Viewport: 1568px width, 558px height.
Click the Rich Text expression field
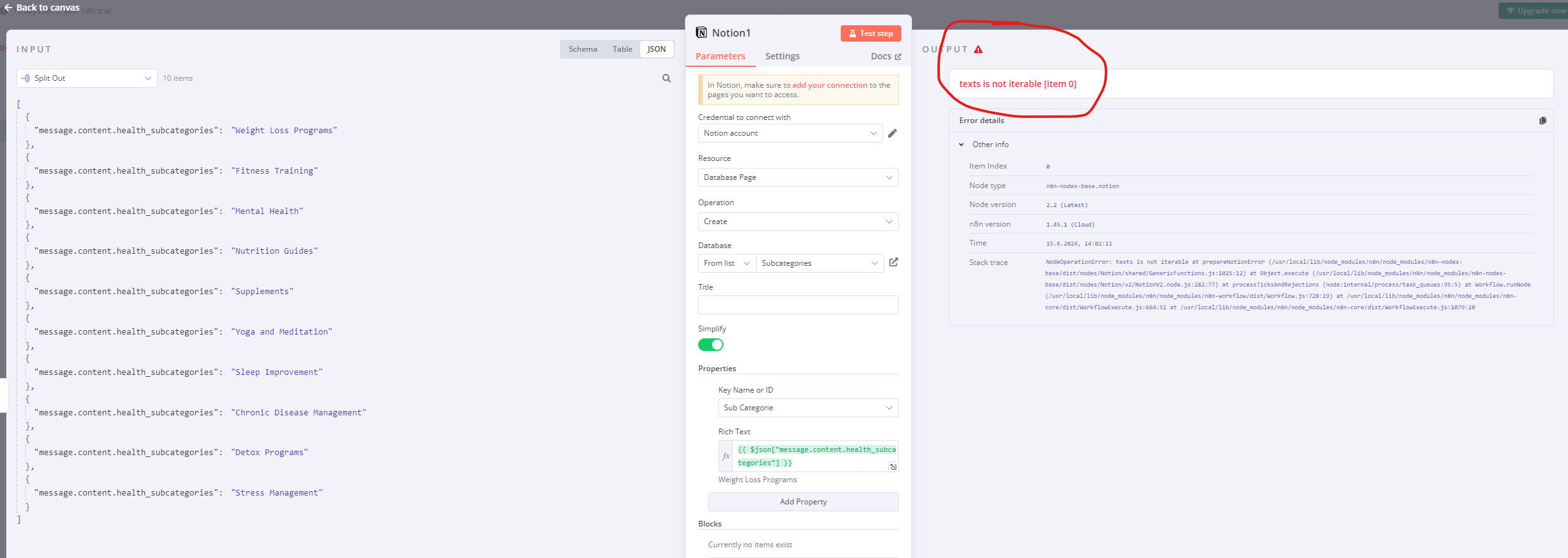tap(816, 456)
